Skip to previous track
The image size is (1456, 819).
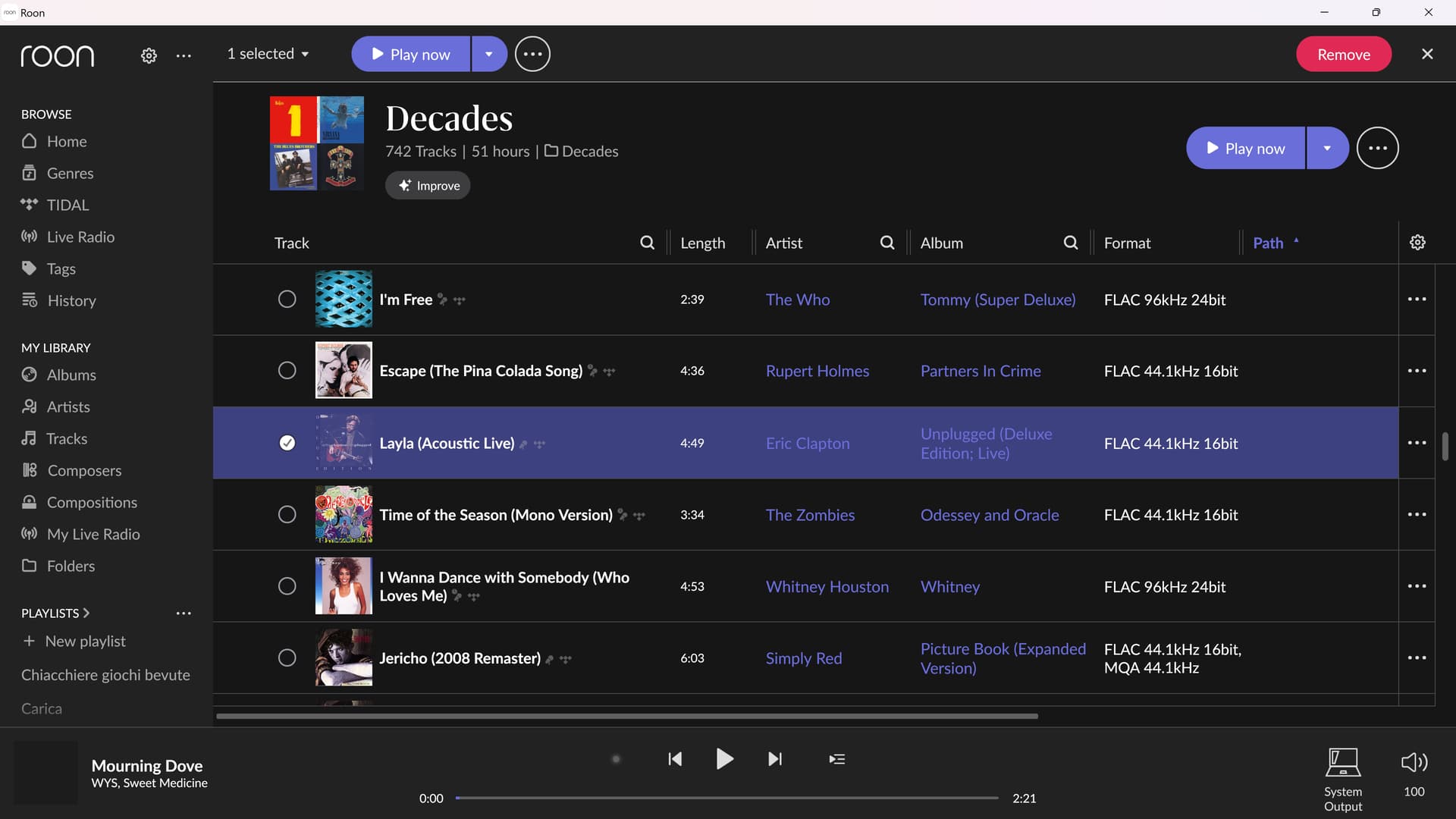pyautogui.click(x=674, y=759)
